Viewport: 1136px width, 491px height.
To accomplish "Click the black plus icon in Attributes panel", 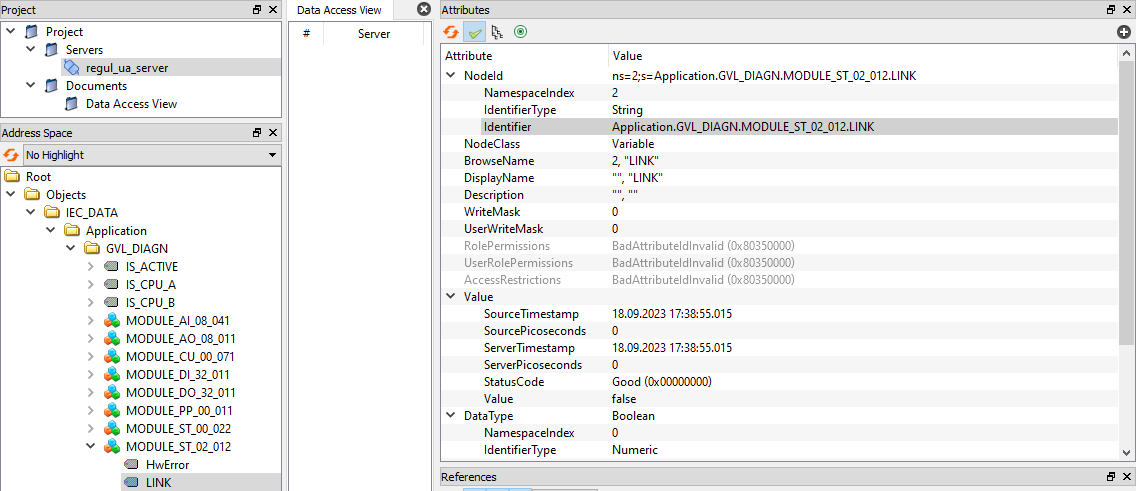I will (1124, 32).
